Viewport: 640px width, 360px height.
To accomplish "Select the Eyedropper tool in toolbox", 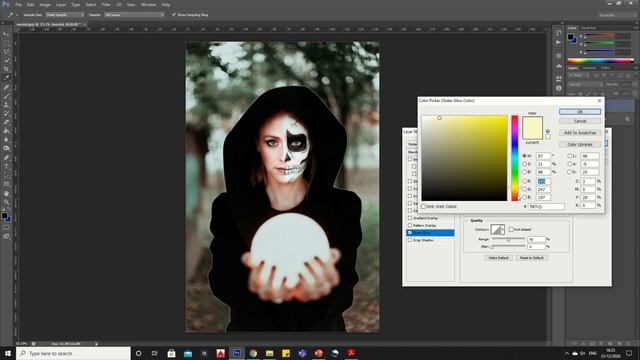I will point(6,78).
